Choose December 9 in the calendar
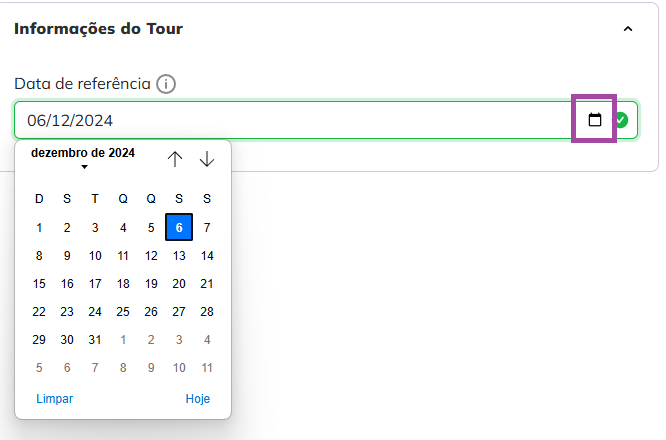This screenshot has width=666, height=440. pyautogui.click(x=67, y=255)
